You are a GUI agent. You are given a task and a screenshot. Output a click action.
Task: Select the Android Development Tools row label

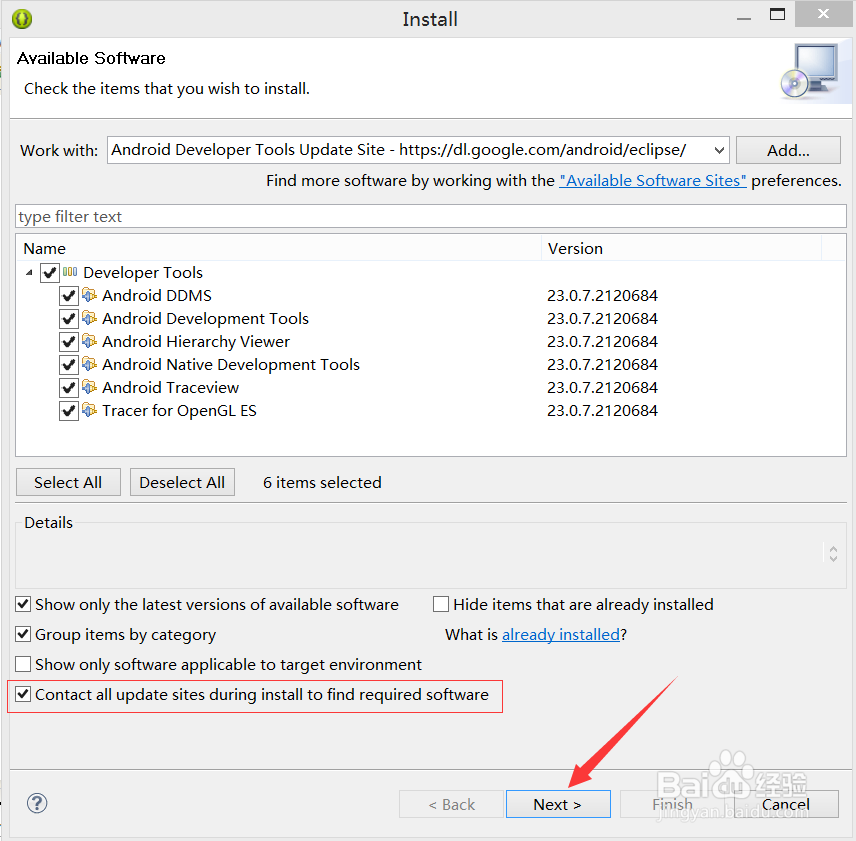(x=205, y=318)
